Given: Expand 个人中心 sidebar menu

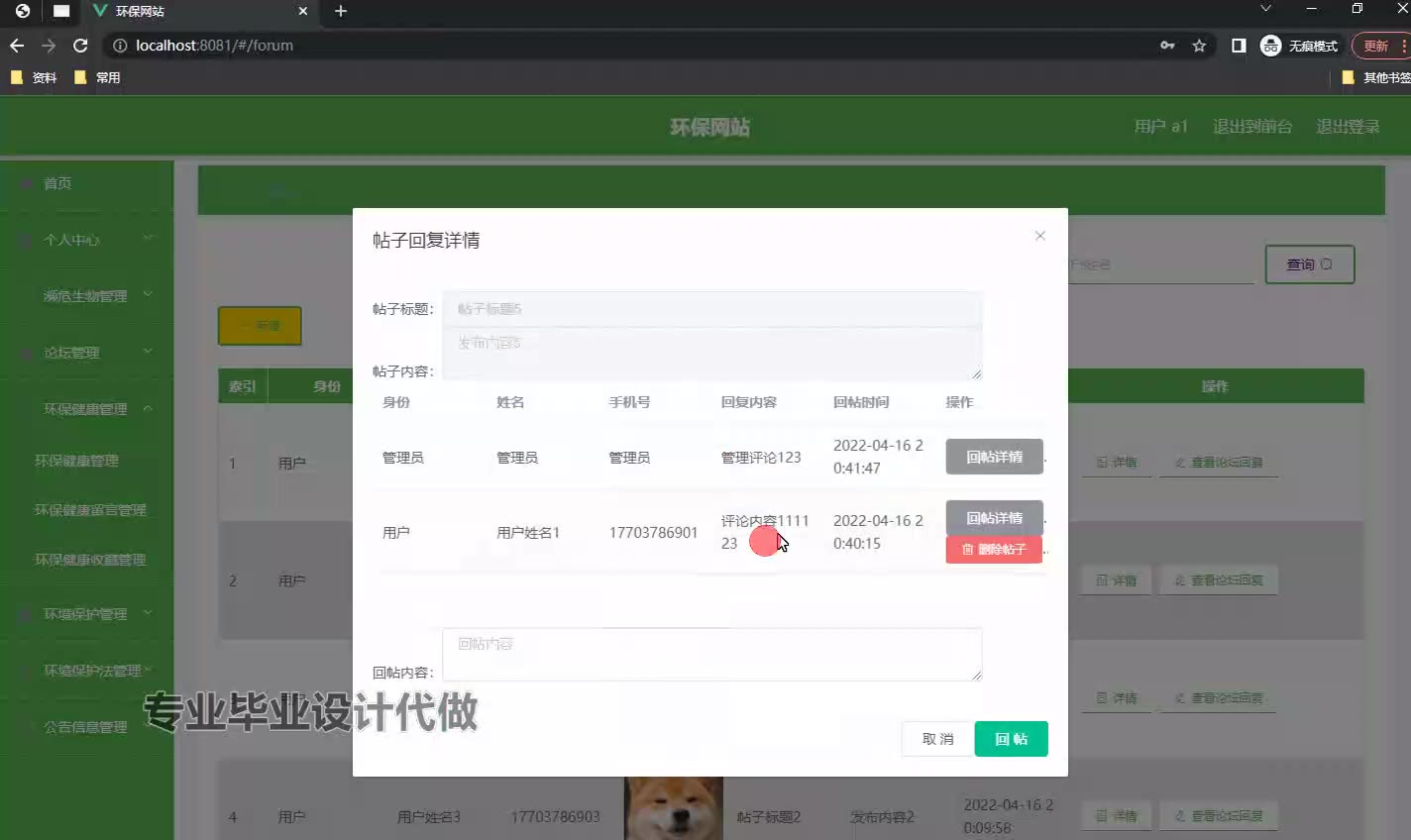Looking at the screenshot, I should [87, 240].
